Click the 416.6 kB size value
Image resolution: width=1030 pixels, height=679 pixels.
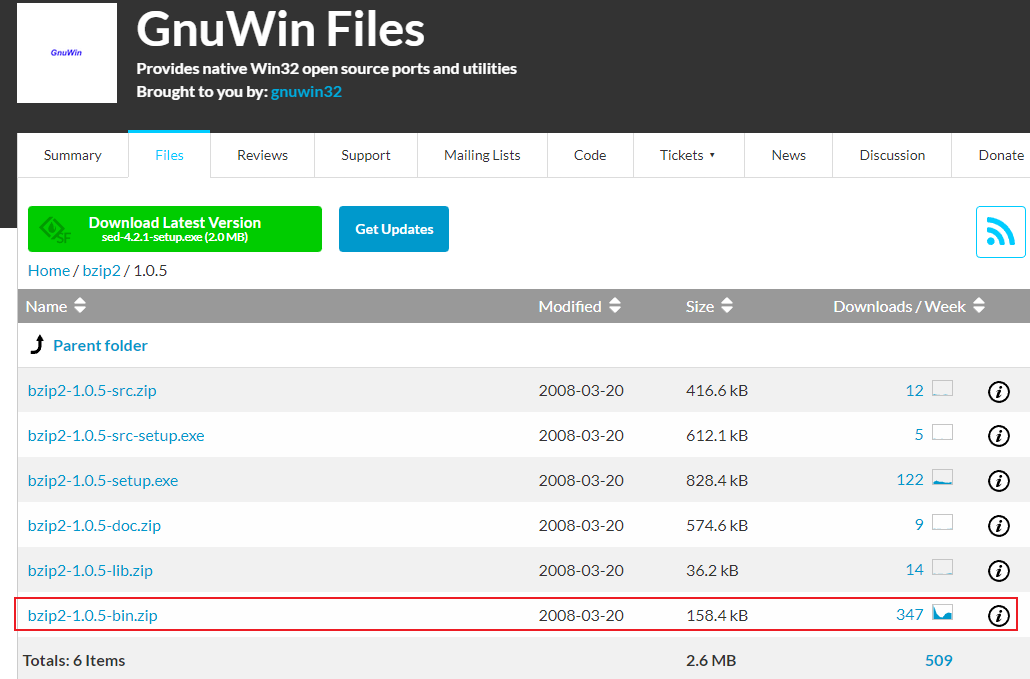click(x=717, y=391)
